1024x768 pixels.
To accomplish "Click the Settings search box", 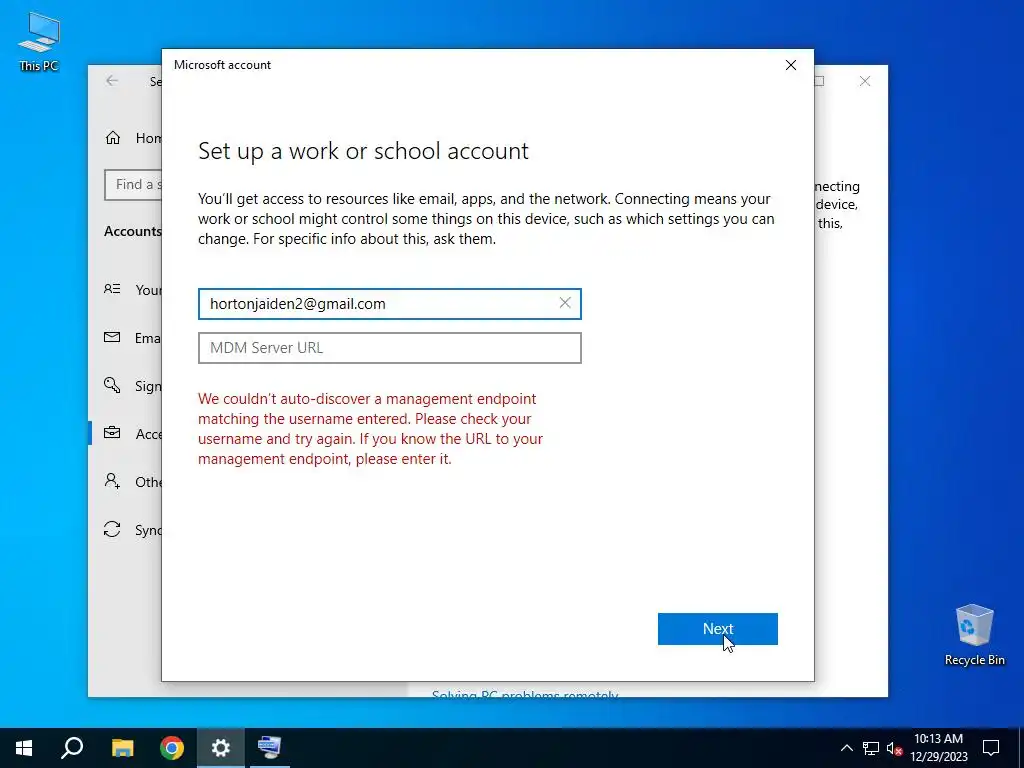I will pos(134,185).
